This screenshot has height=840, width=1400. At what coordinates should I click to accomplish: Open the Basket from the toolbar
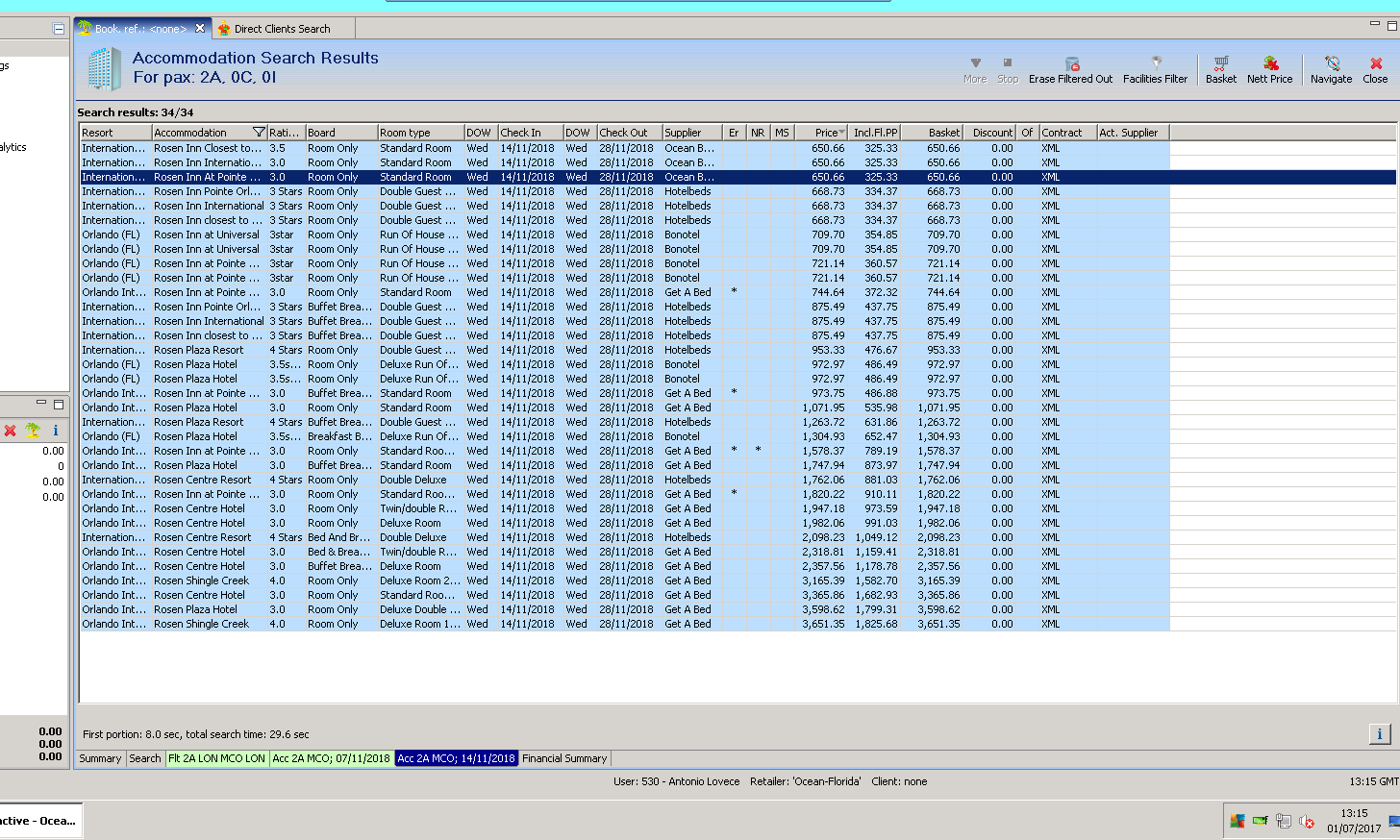click(x=1220, y=69)
